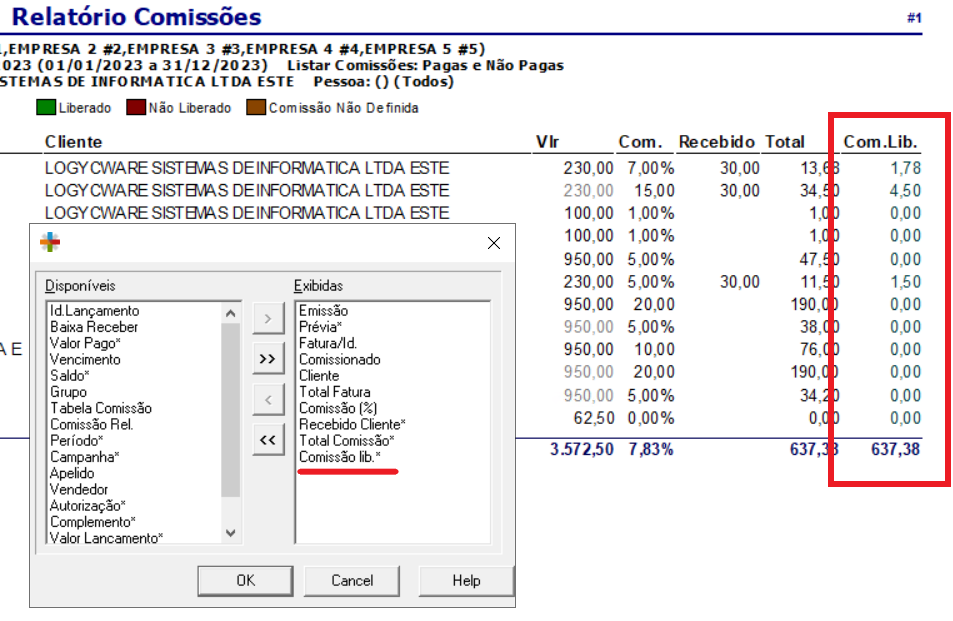
Task: Remove all fields with << button
Action: 267,439
